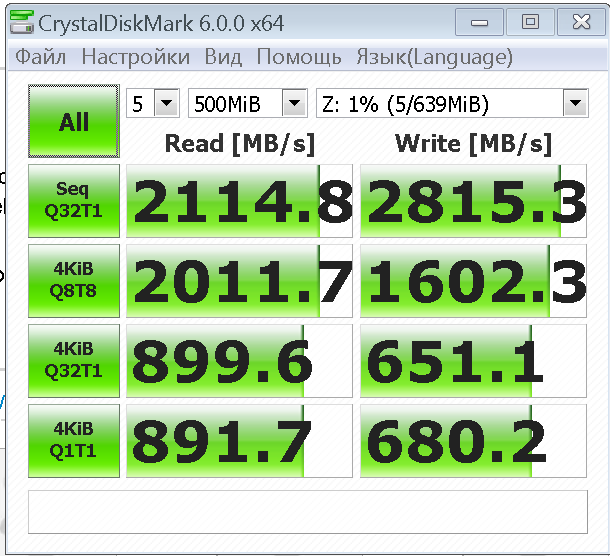Viewport: 610px width, 556px height.
Task: Open the Вид menu
Action: pyautogui.click(x=223, y=57)
